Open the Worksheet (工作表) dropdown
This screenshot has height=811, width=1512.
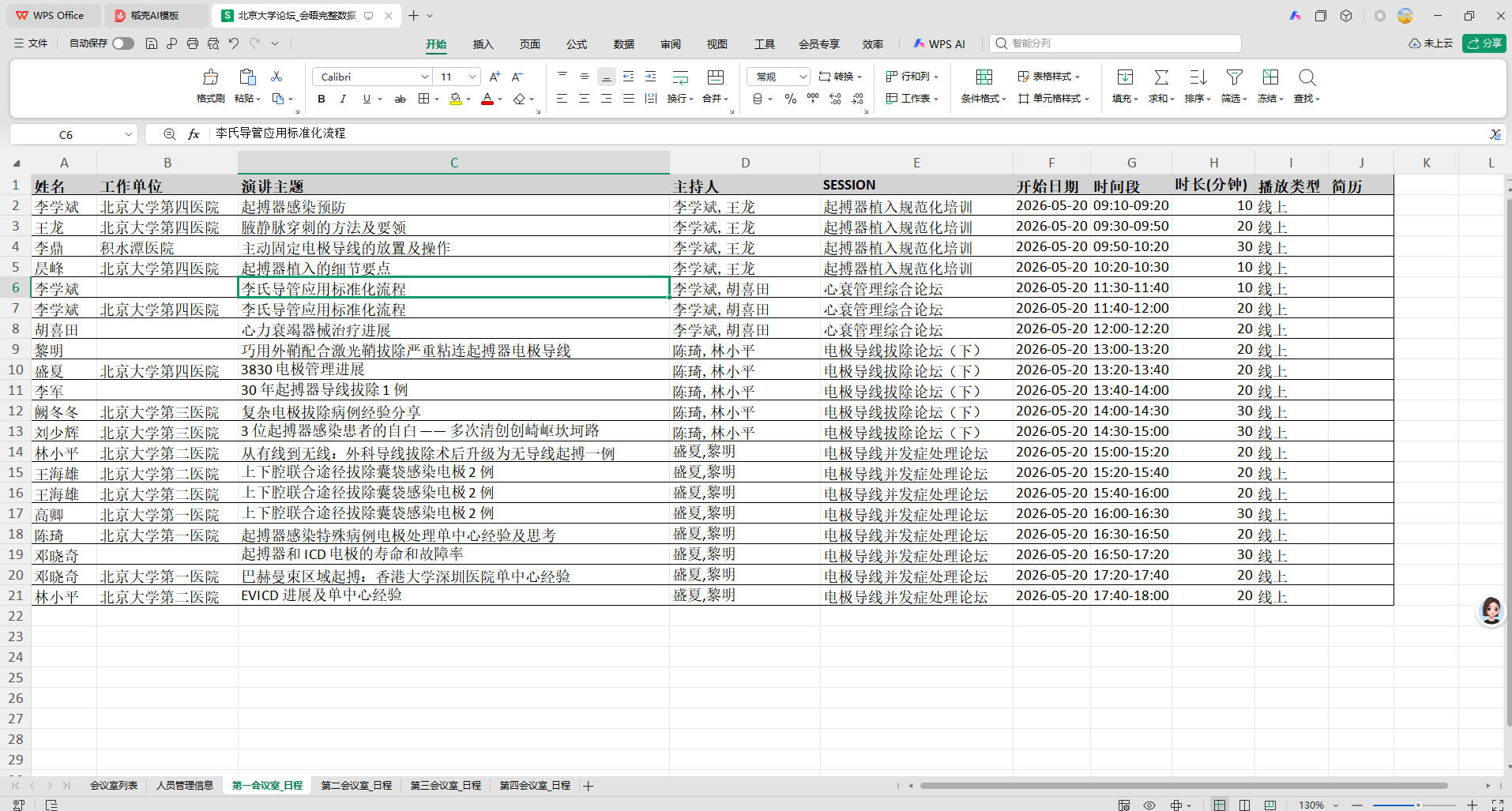pyautogui.click(x=912, y=99)
